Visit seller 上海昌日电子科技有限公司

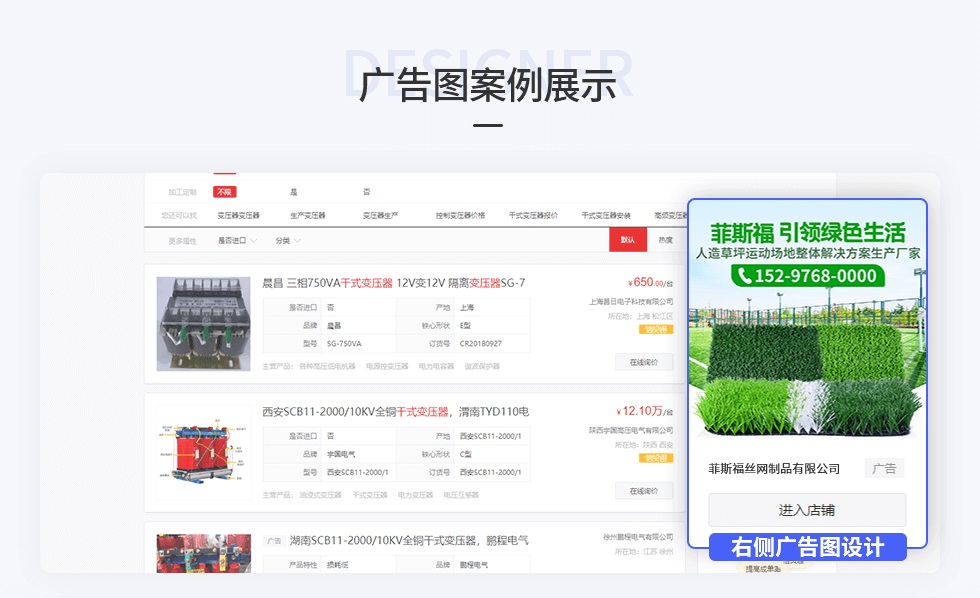631,302
